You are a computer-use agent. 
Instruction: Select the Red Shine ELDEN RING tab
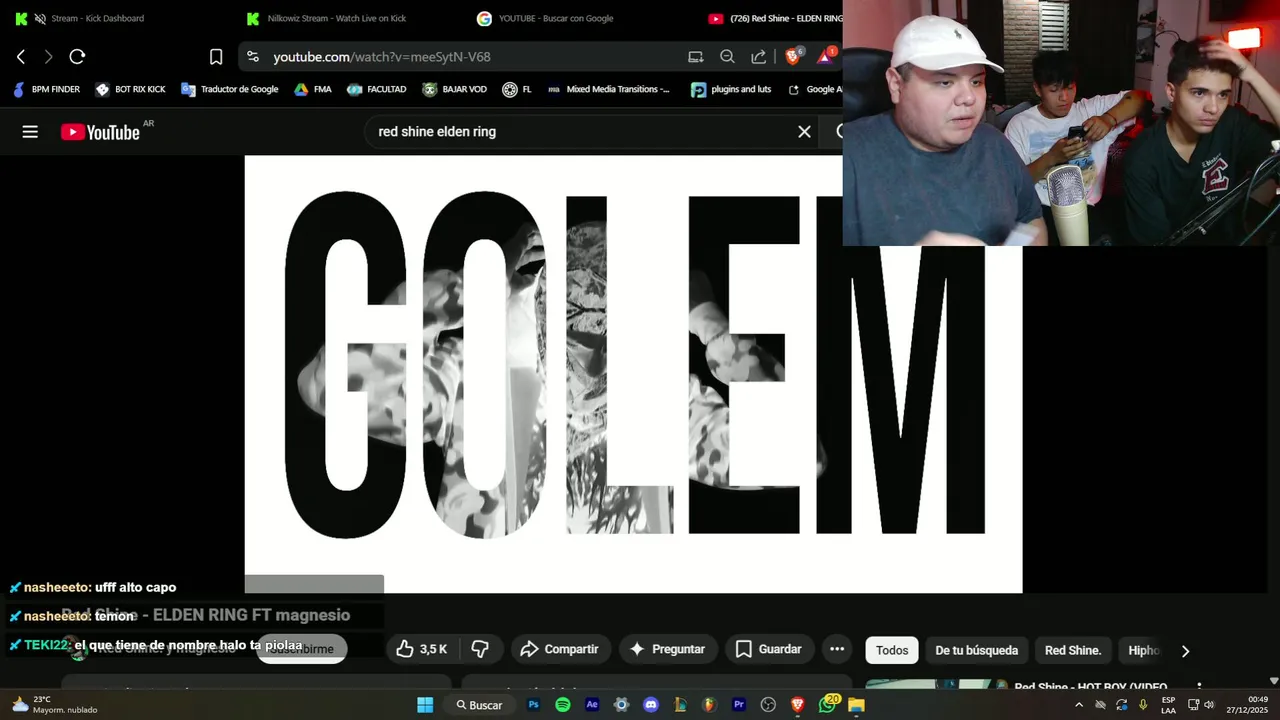point(774,18)
